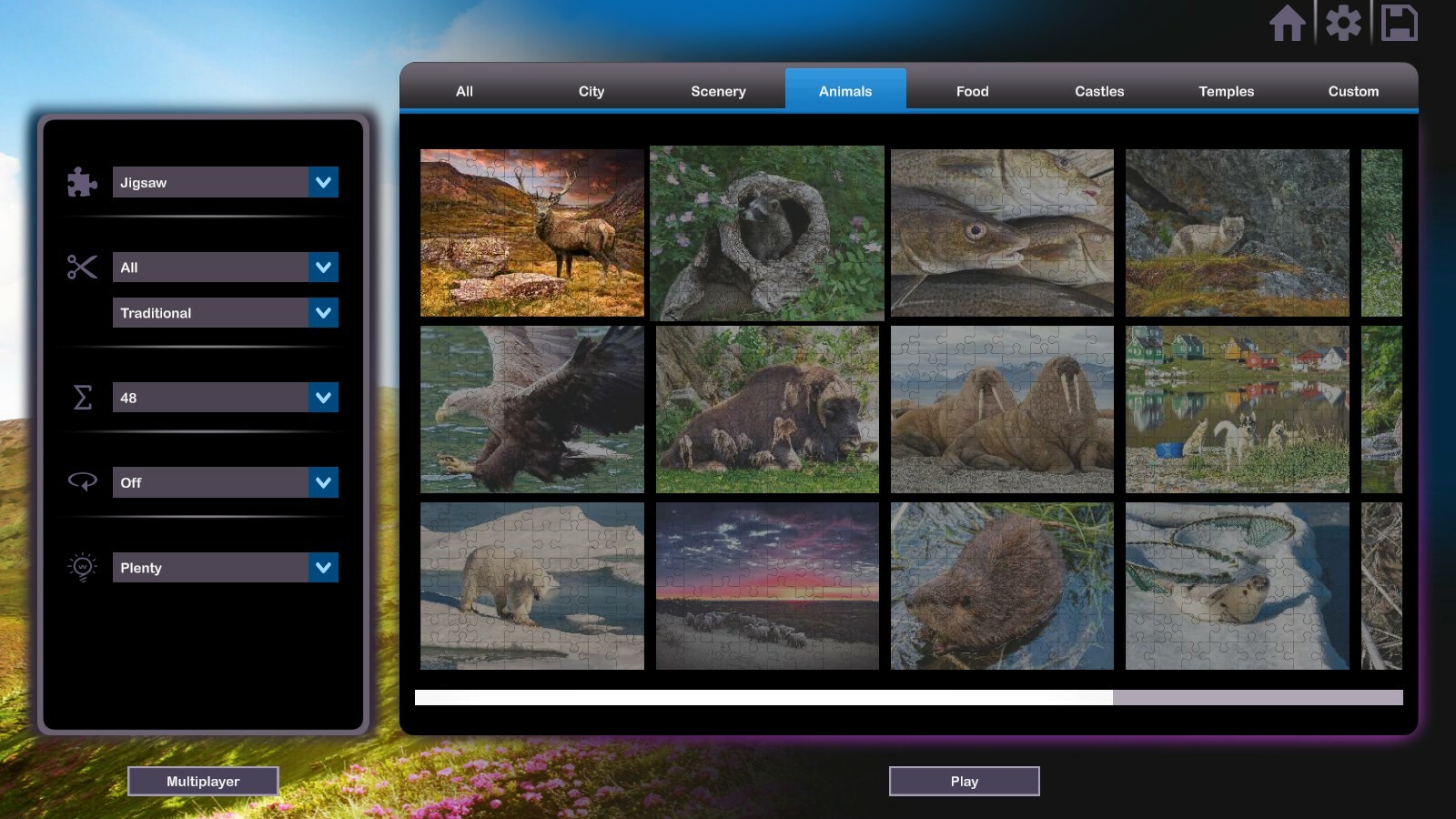Select the lightbulb hints icon
Screen dimensions: 1456x819
[83, 567]
